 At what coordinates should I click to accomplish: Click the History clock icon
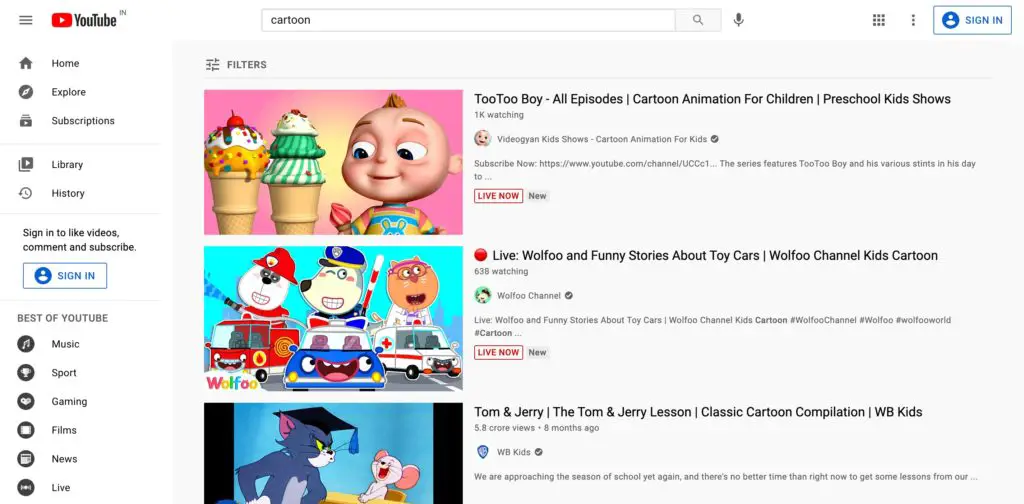[25, 193]
